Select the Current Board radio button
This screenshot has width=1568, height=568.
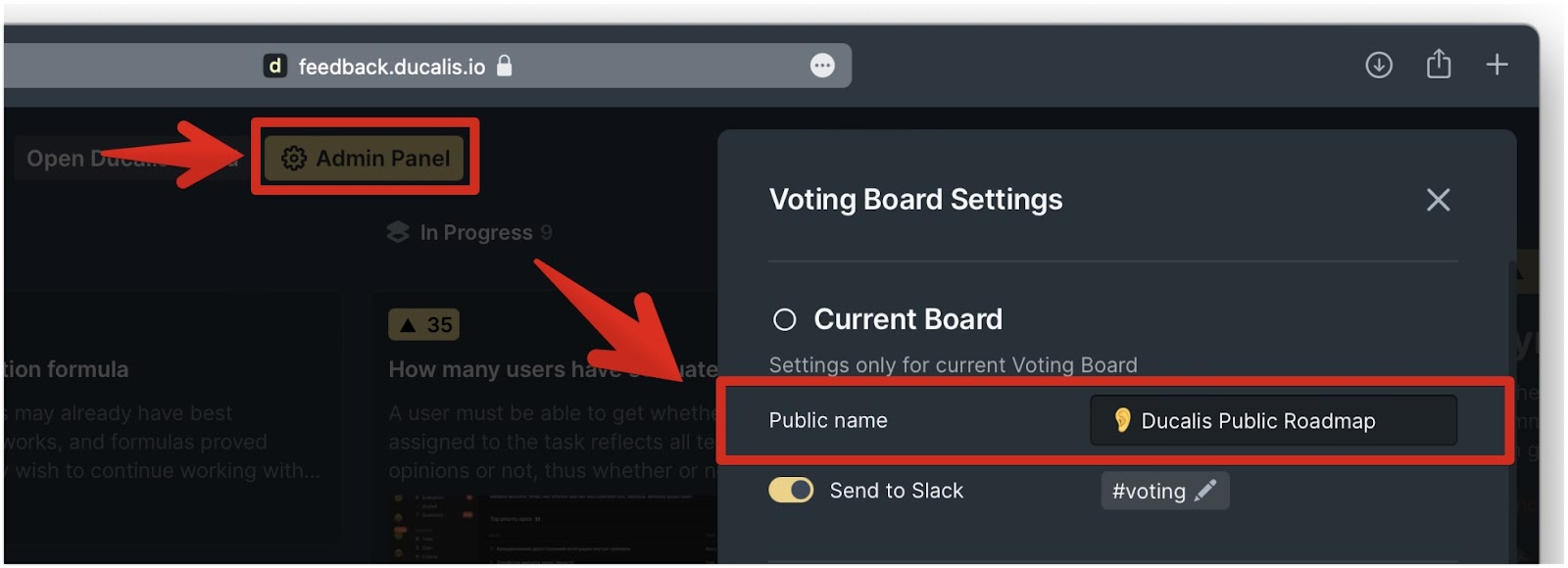(x=784, y=319)
